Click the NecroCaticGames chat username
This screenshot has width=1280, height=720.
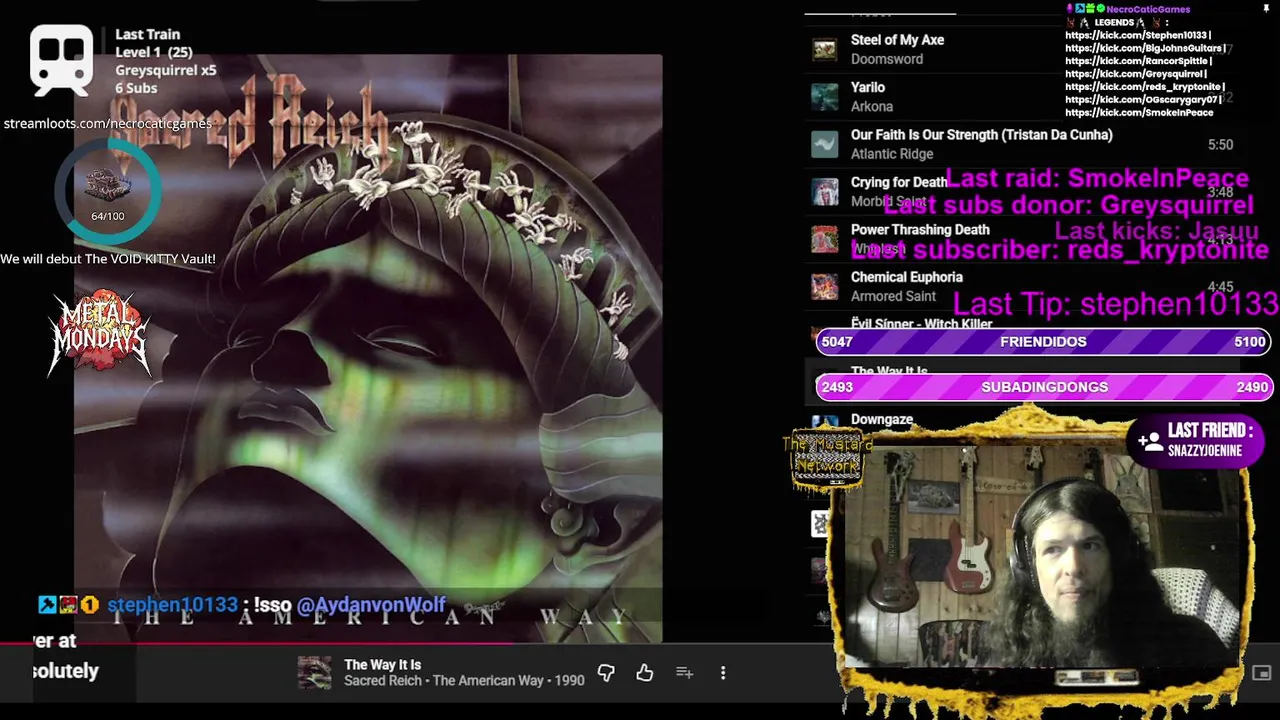tap(1148, 9)
